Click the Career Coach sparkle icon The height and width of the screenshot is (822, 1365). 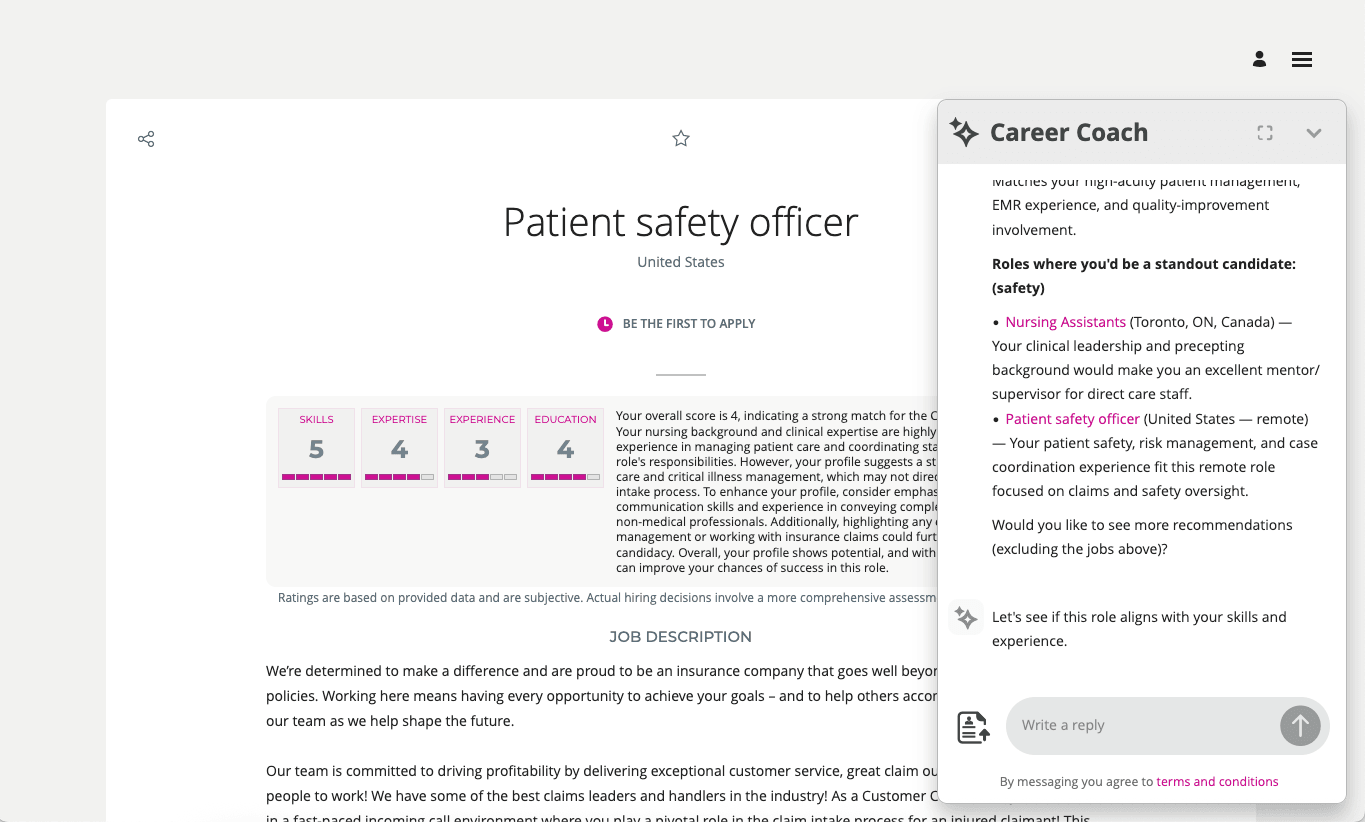click(964, 132)
